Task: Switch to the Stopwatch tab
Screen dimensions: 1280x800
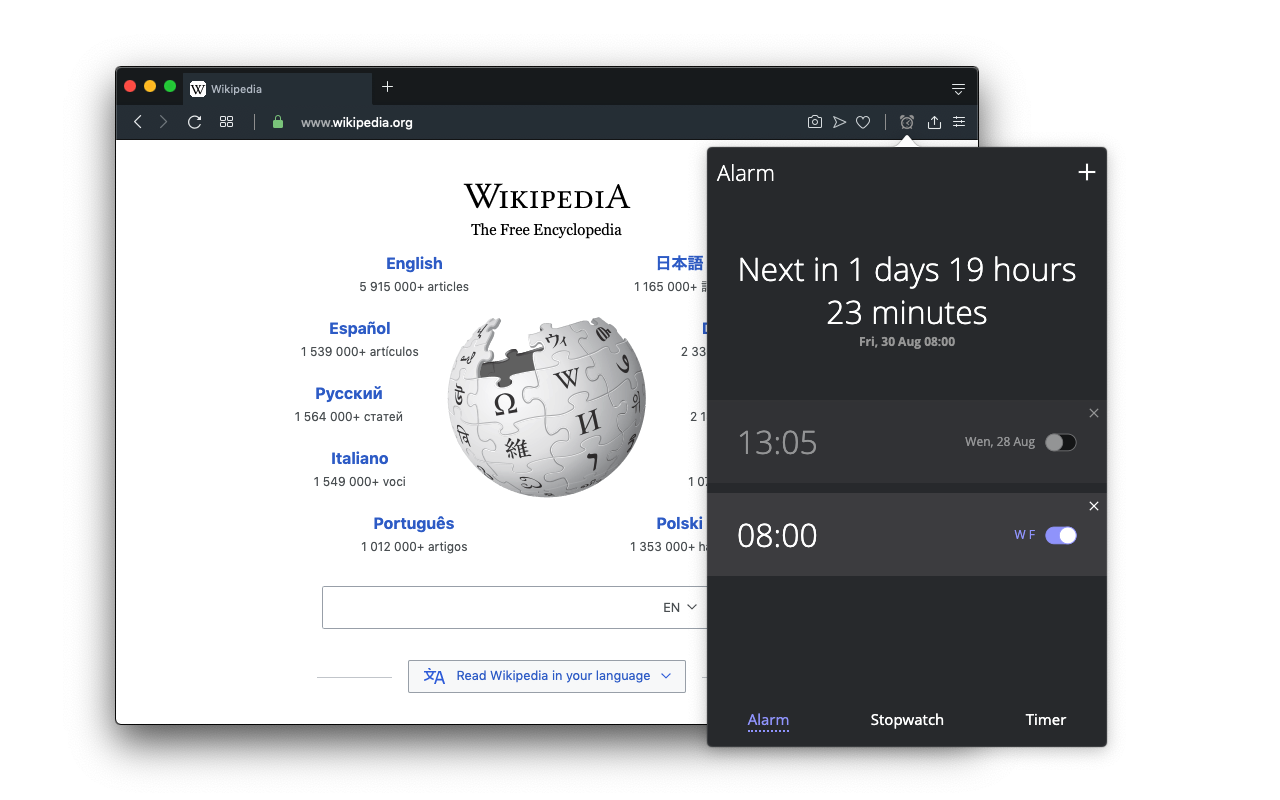Action: coord(907,720)
